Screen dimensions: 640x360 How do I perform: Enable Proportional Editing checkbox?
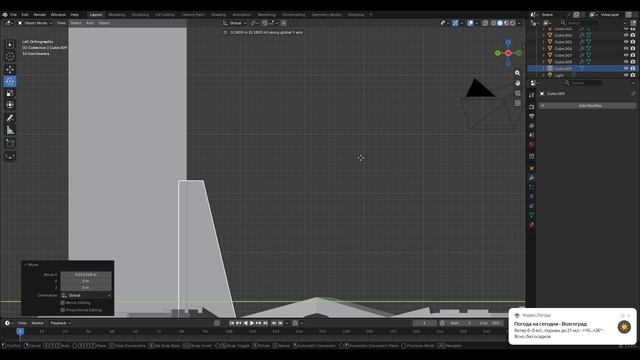pos(62,310)
